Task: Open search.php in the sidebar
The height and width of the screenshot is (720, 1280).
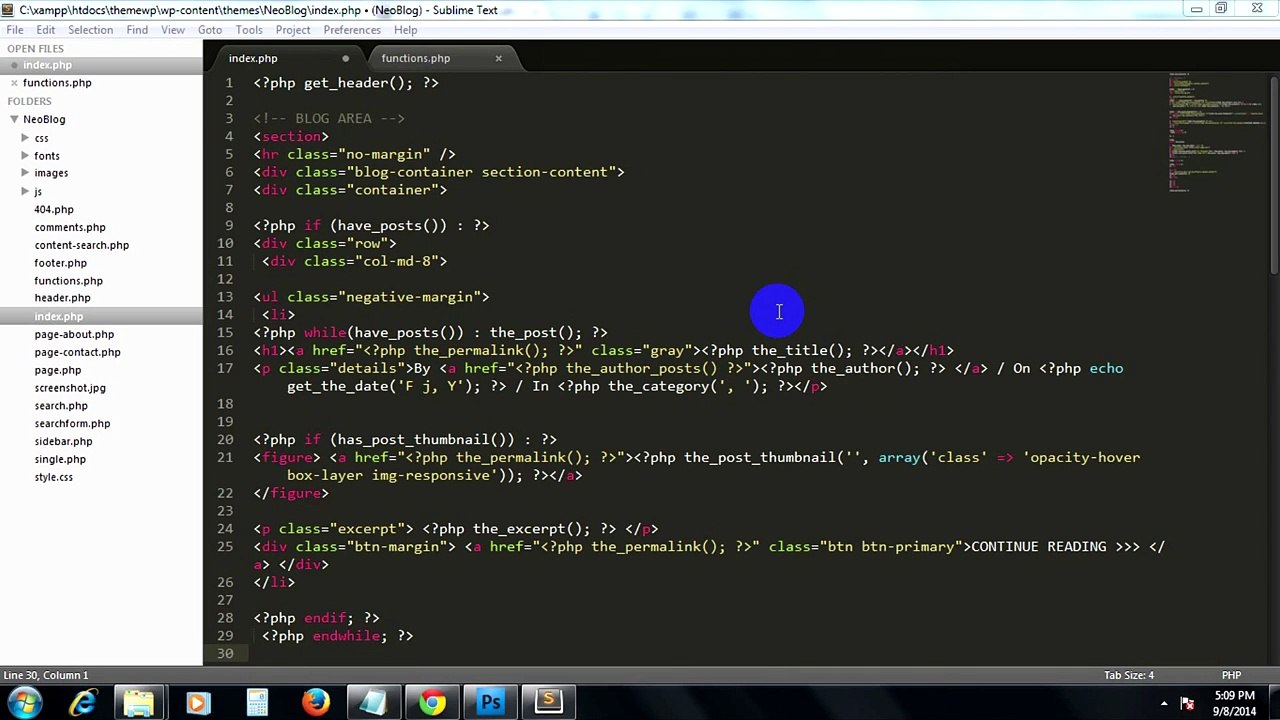Action: 61,406
